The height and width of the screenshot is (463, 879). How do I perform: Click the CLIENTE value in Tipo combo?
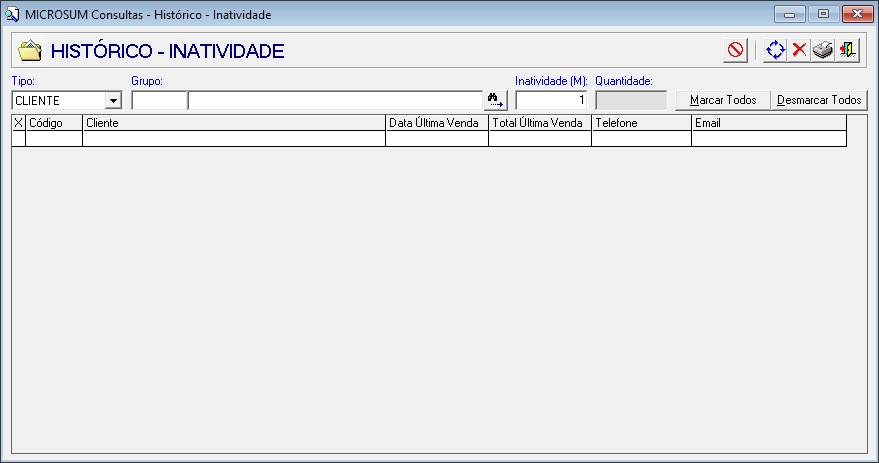38,101
